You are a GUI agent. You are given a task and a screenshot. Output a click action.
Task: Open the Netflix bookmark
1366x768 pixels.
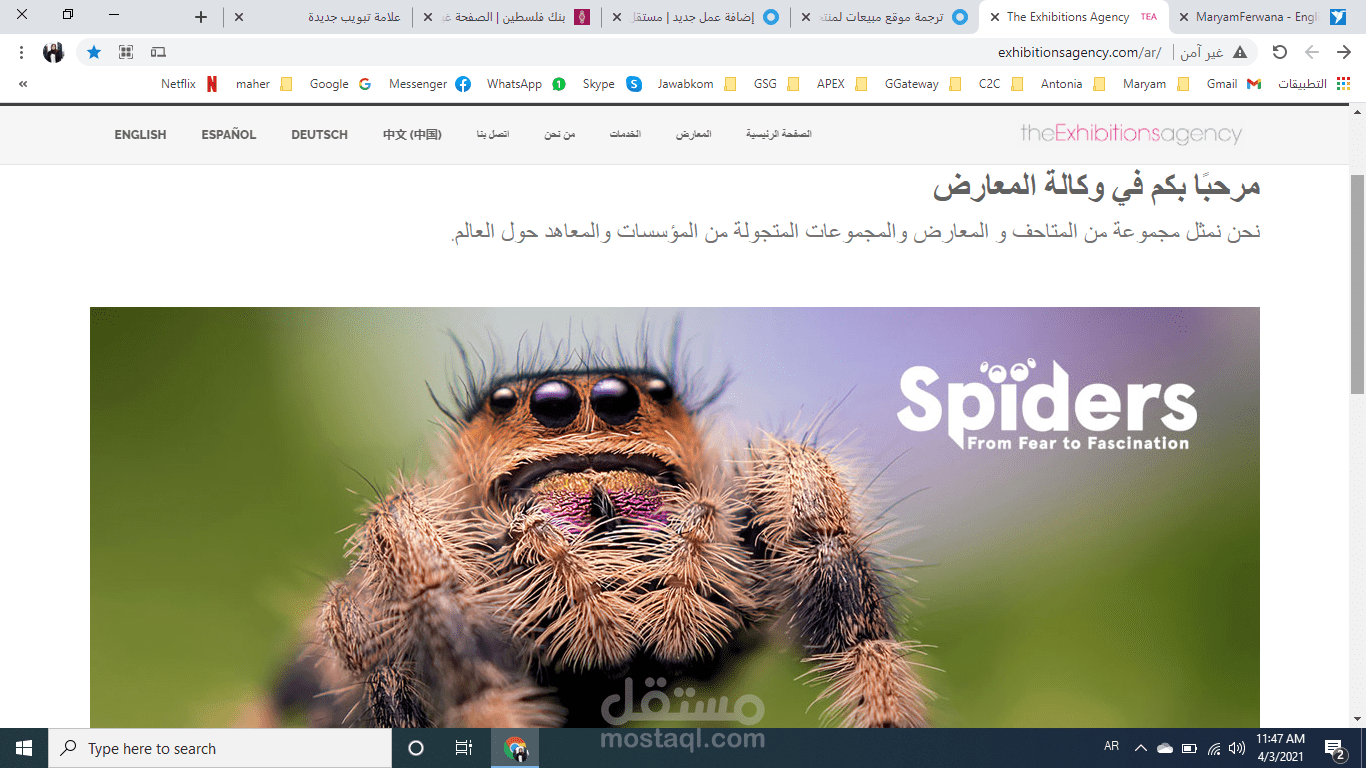(189, 84)
